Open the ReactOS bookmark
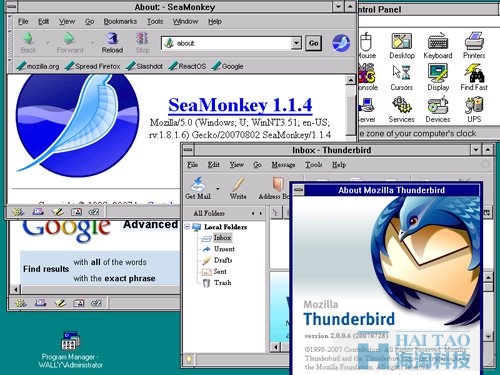The width and height of the screenshot is (500, 375). [188, 66]
